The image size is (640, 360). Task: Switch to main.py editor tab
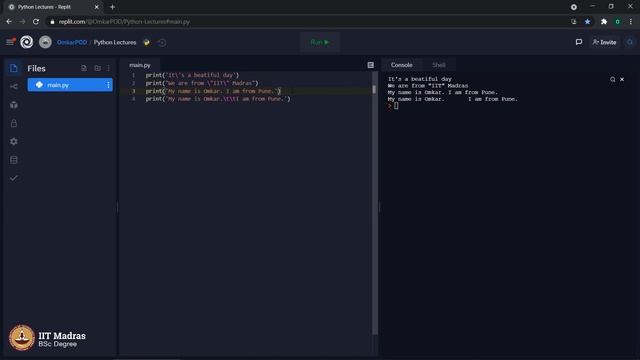pos(140,65)
